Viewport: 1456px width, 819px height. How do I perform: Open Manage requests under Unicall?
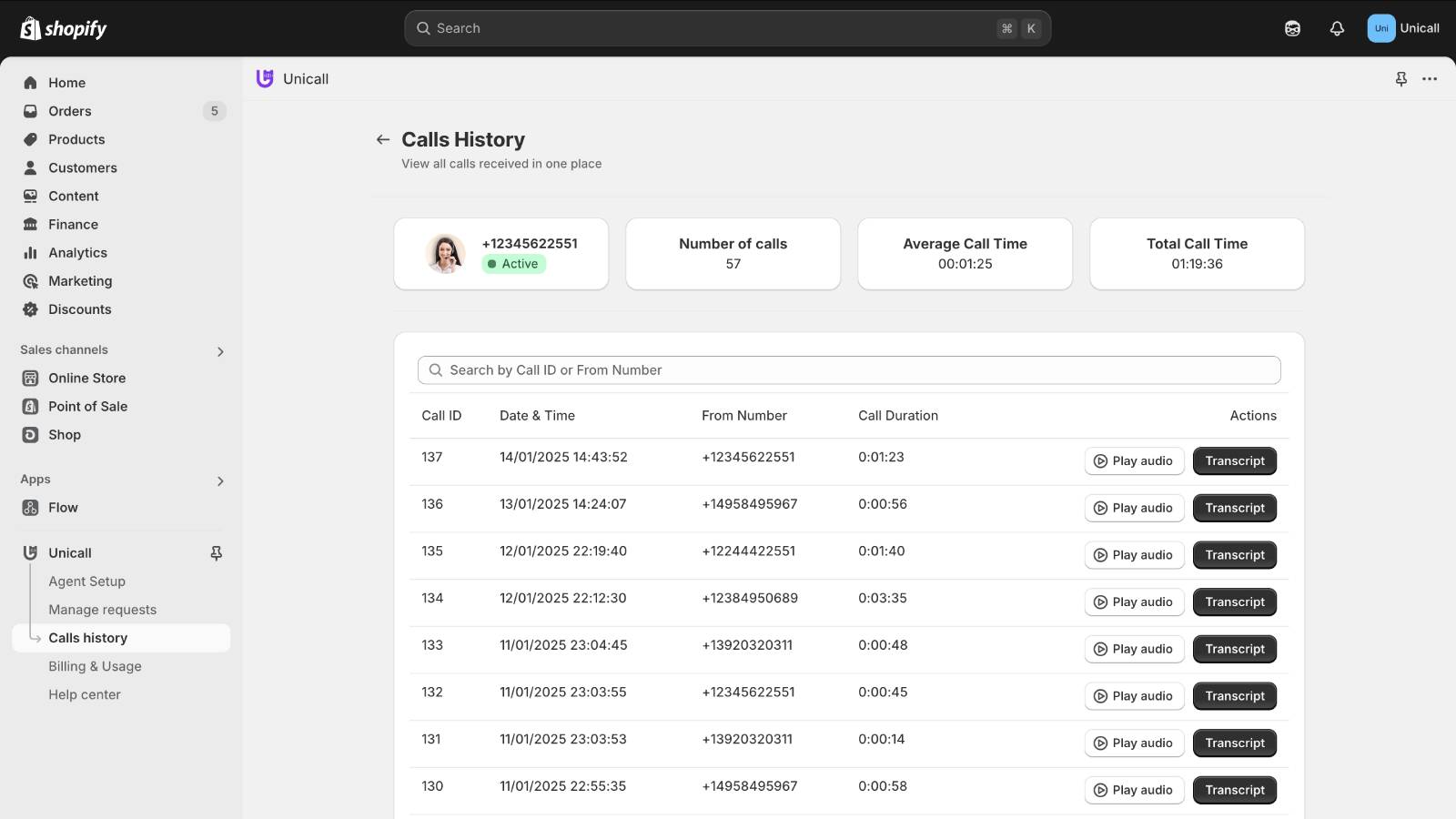(x=102, y=610)
